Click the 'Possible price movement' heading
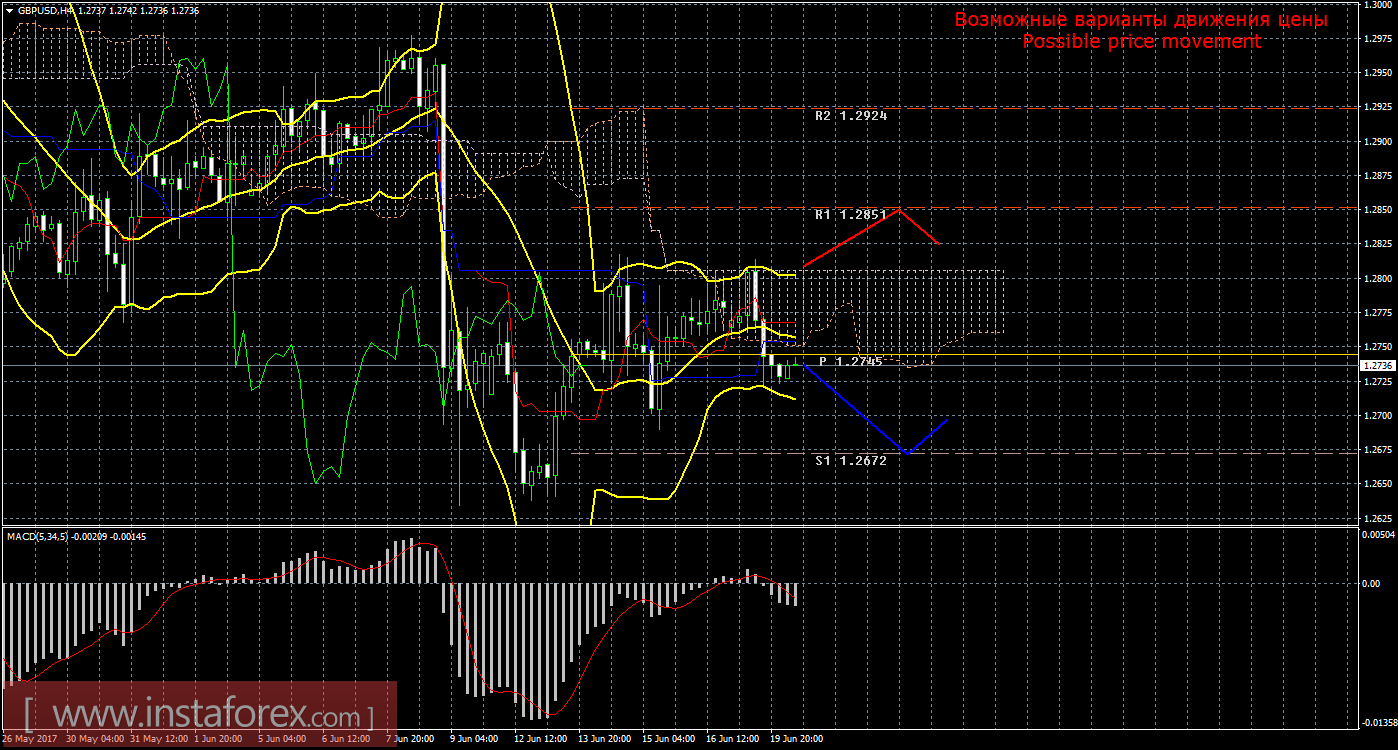Viewport: 1398px width, 750px height. 1140,41
